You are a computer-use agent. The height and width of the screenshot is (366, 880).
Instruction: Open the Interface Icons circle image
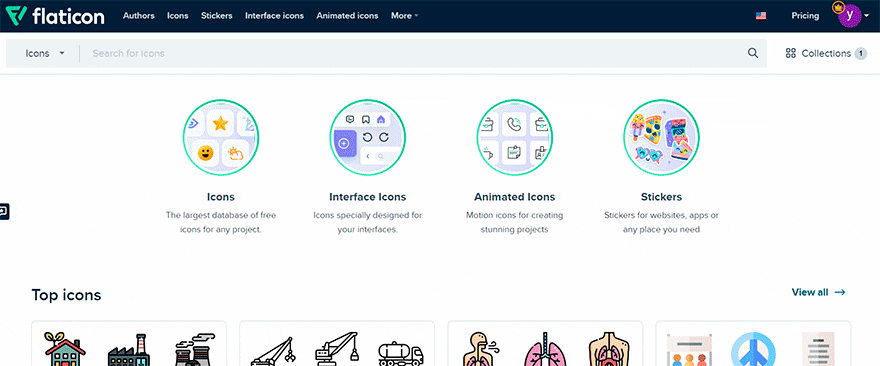pos(368,138)
